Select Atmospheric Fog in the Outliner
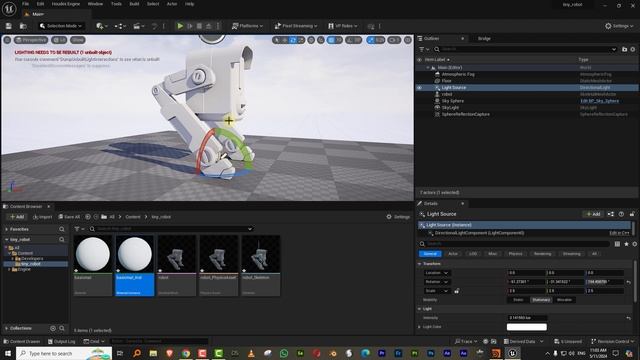The width and height of the screenshot is (640, 360). coord(458,74)
